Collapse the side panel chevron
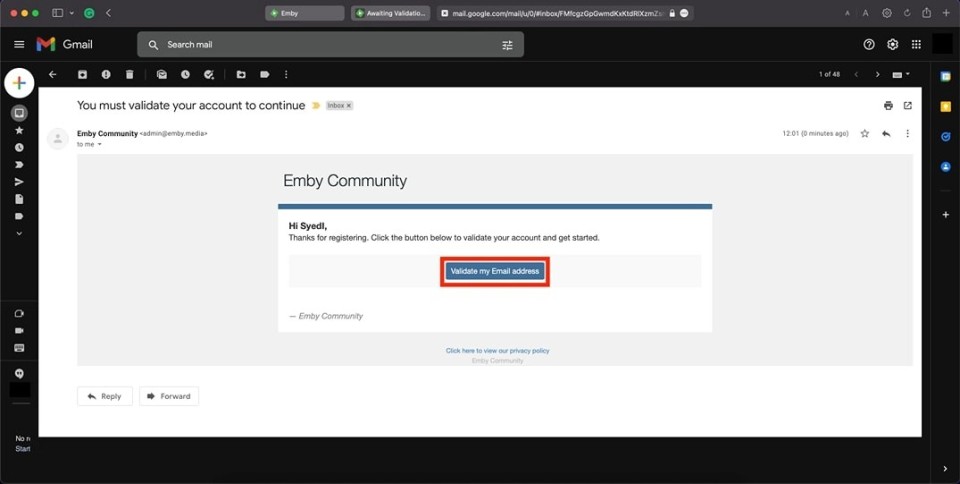This screenshot has width=960, height=484. 945,469
